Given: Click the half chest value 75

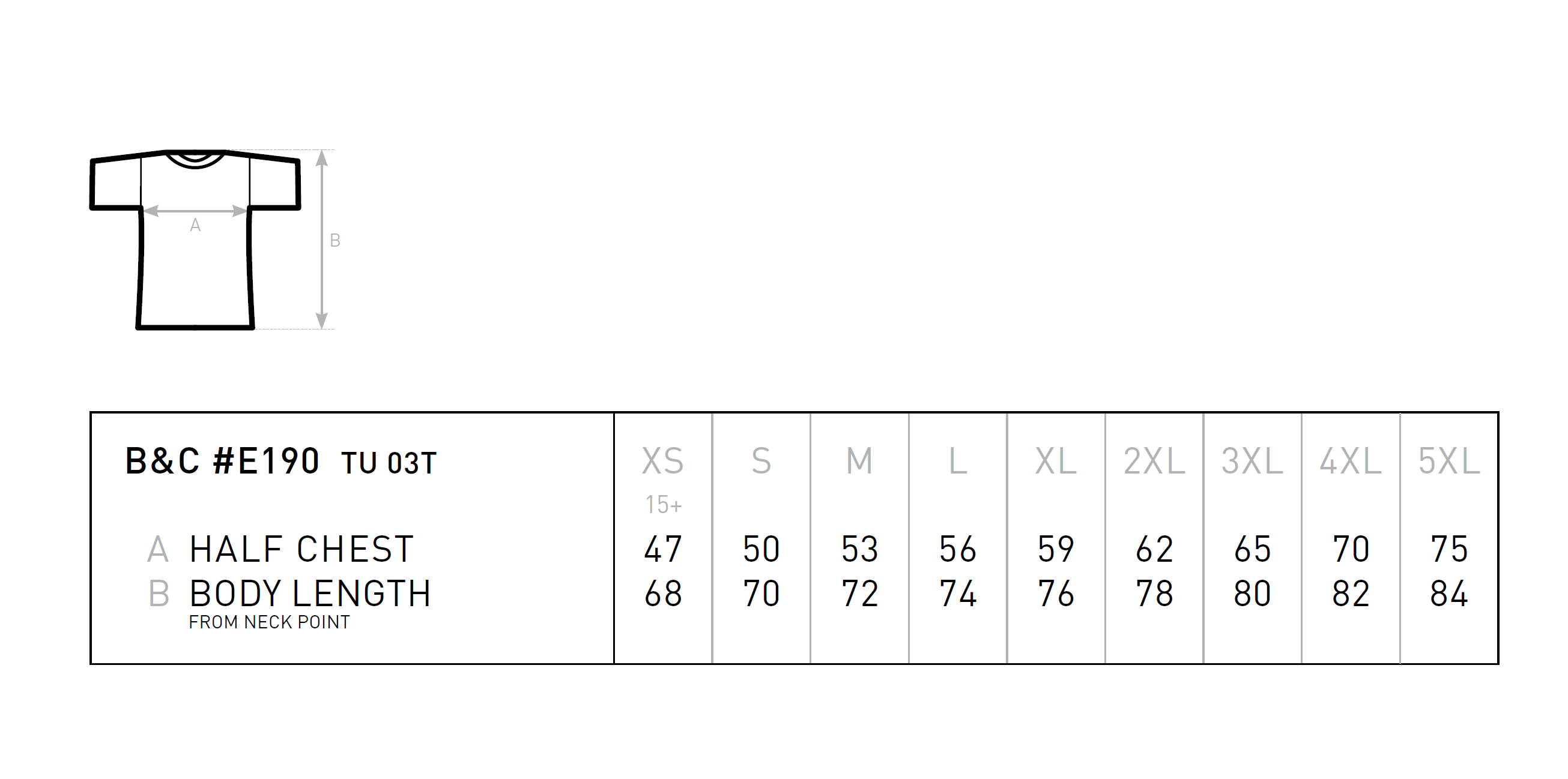Looking at the screenshot, I should coord(1449,549).
